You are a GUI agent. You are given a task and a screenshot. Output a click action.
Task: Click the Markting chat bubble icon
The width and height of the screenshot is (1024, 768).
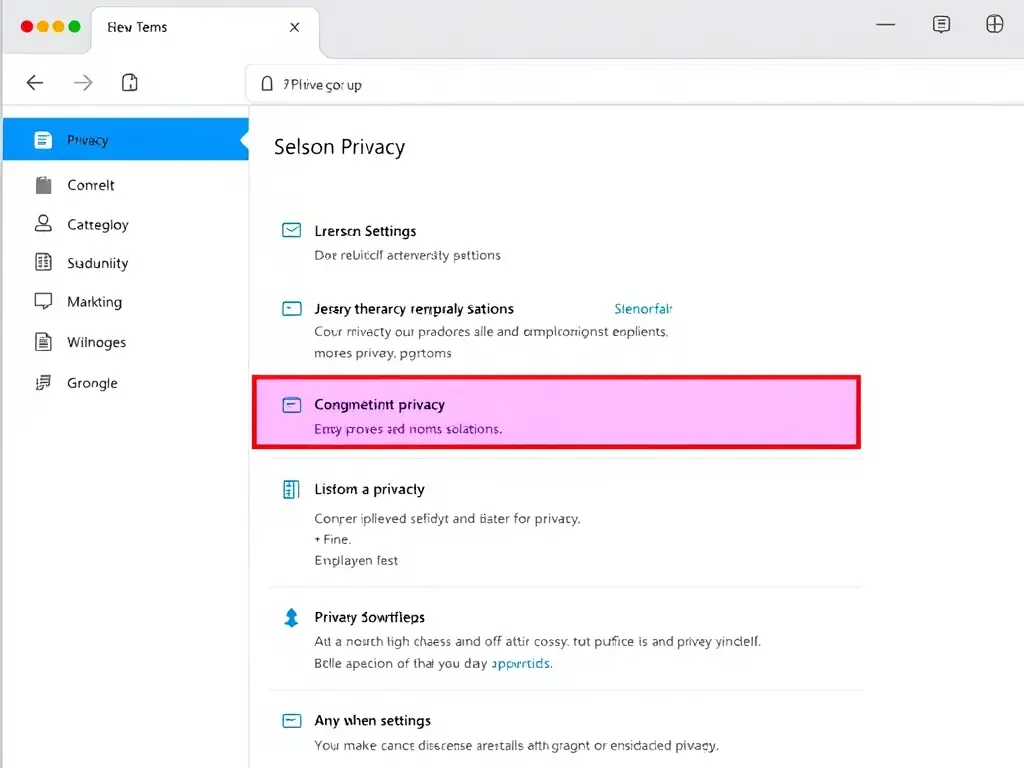(43, 301)
